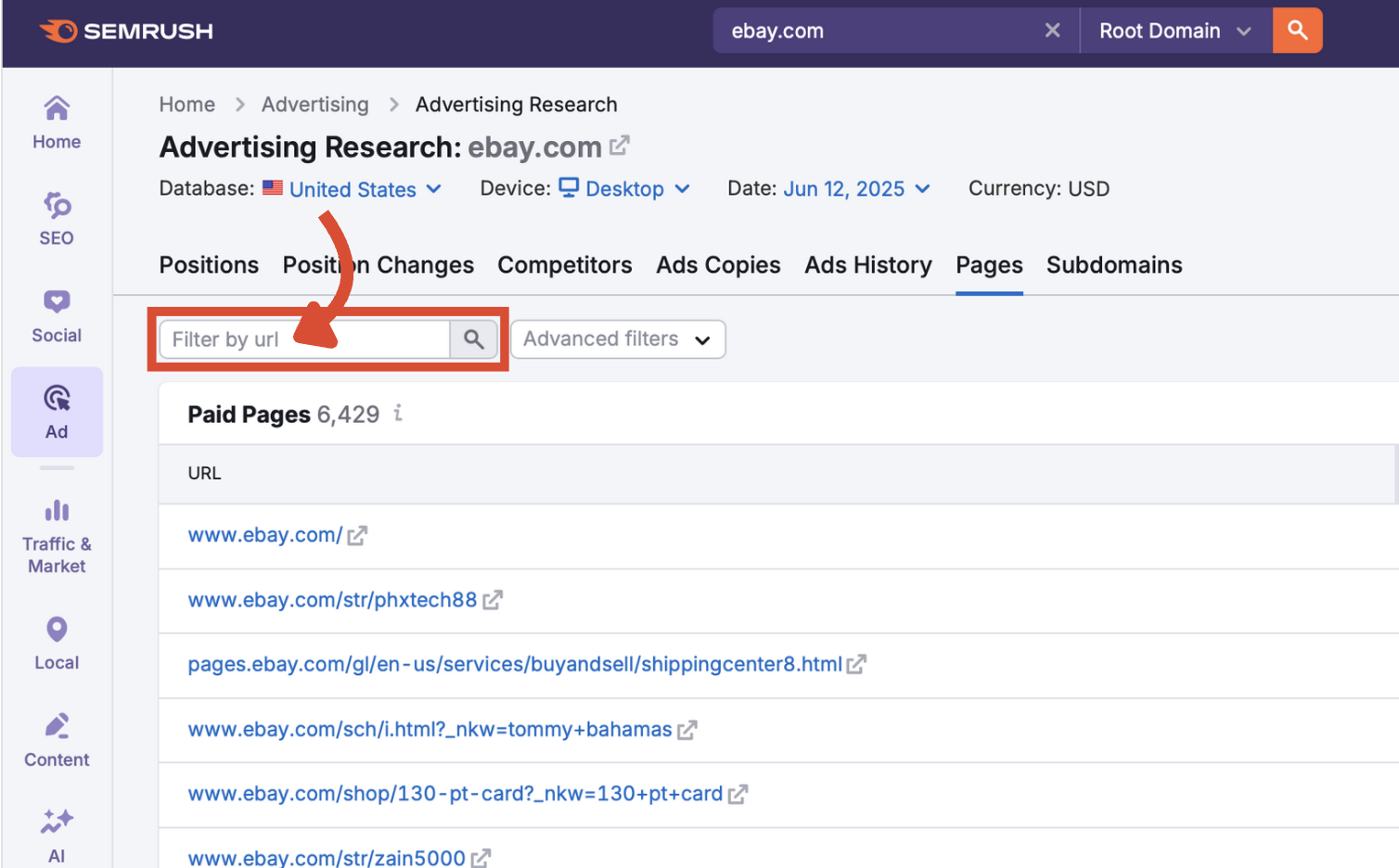Expand the Advanced filters dropdown

click(618, 339)
